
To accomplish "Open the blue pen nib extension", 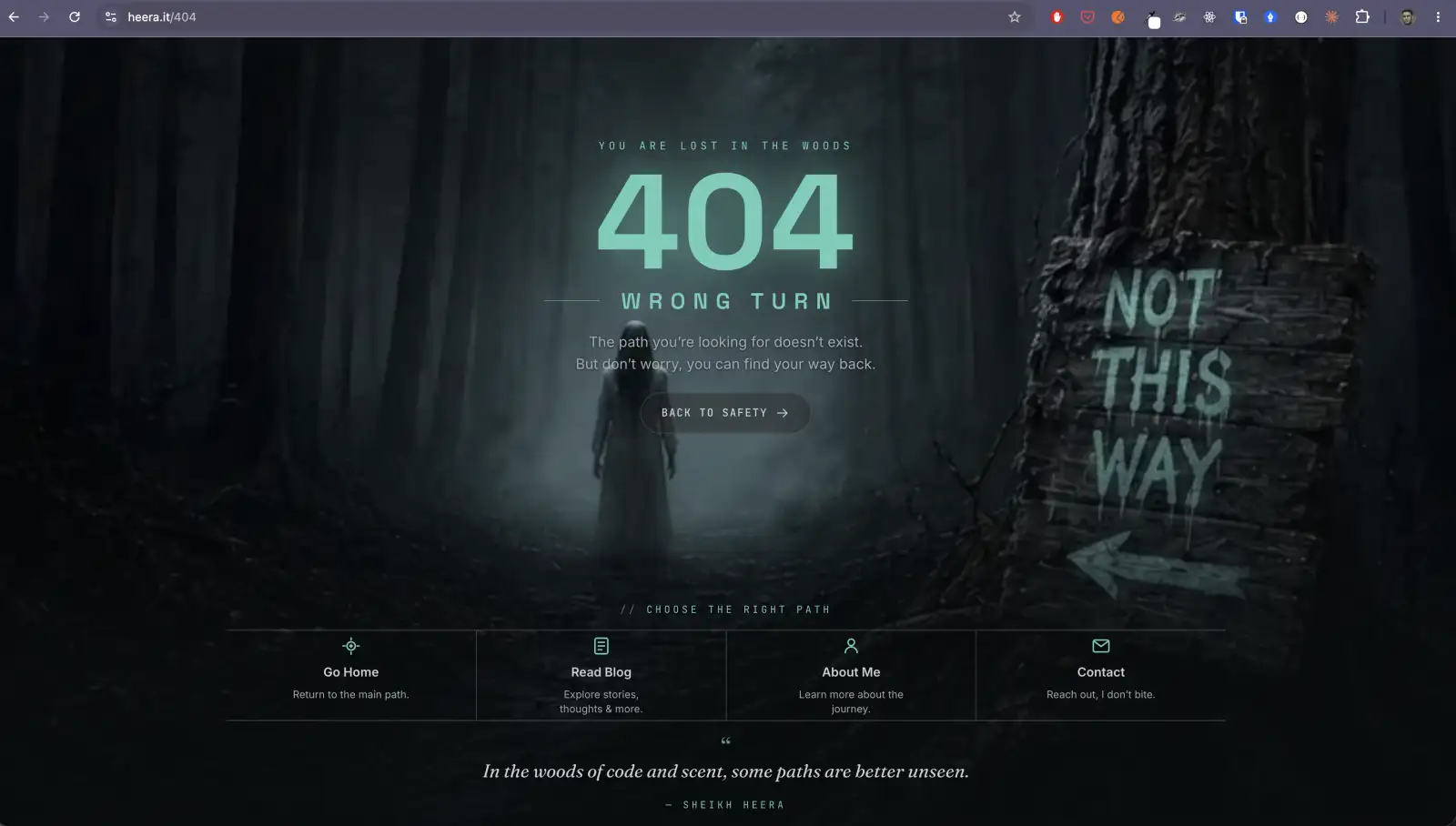I will click(1270, 16).
